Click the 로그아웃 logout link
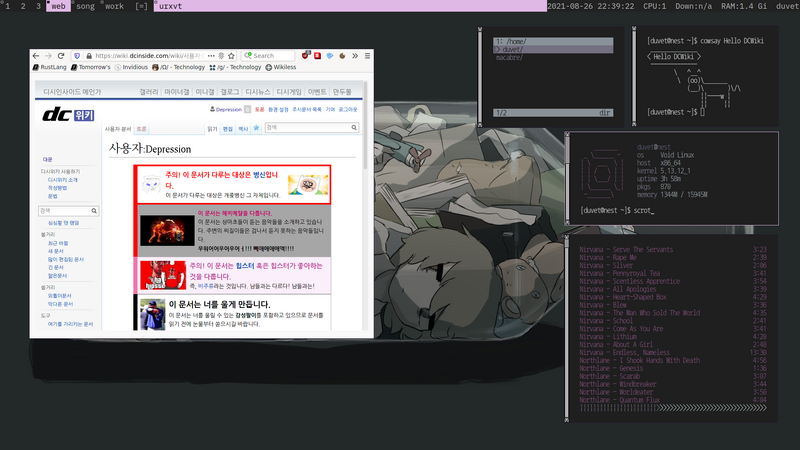Viewport: 800px width, 450px height. [348, 109]
